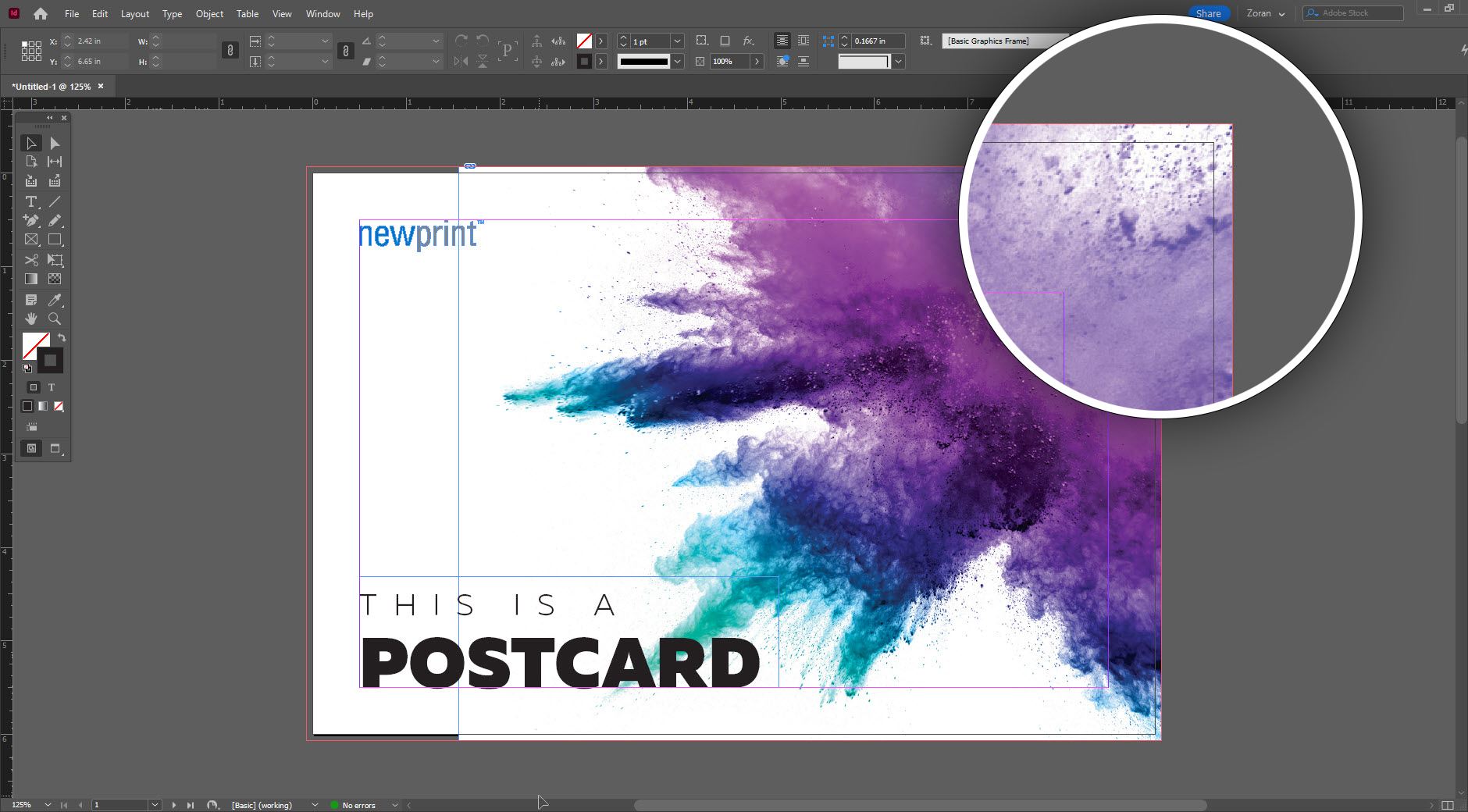Open the page number dropdown

tap(155, 805)
